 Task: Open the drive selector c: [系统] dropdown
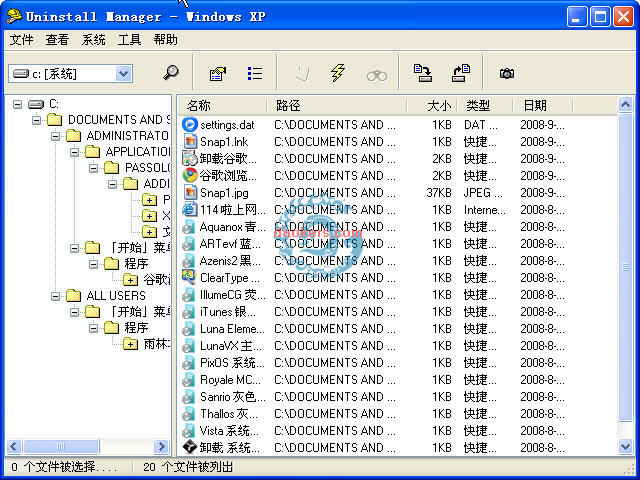coord(123,74)
